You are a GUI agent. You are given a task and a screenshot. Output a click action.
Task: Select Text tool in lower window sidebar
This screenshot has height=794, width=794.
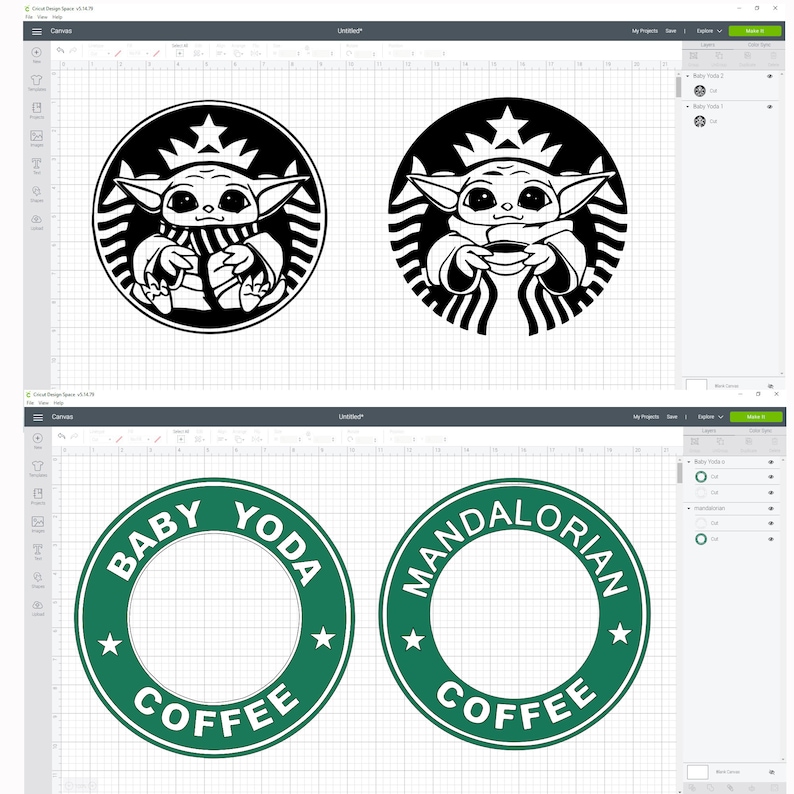coord(37,552)
